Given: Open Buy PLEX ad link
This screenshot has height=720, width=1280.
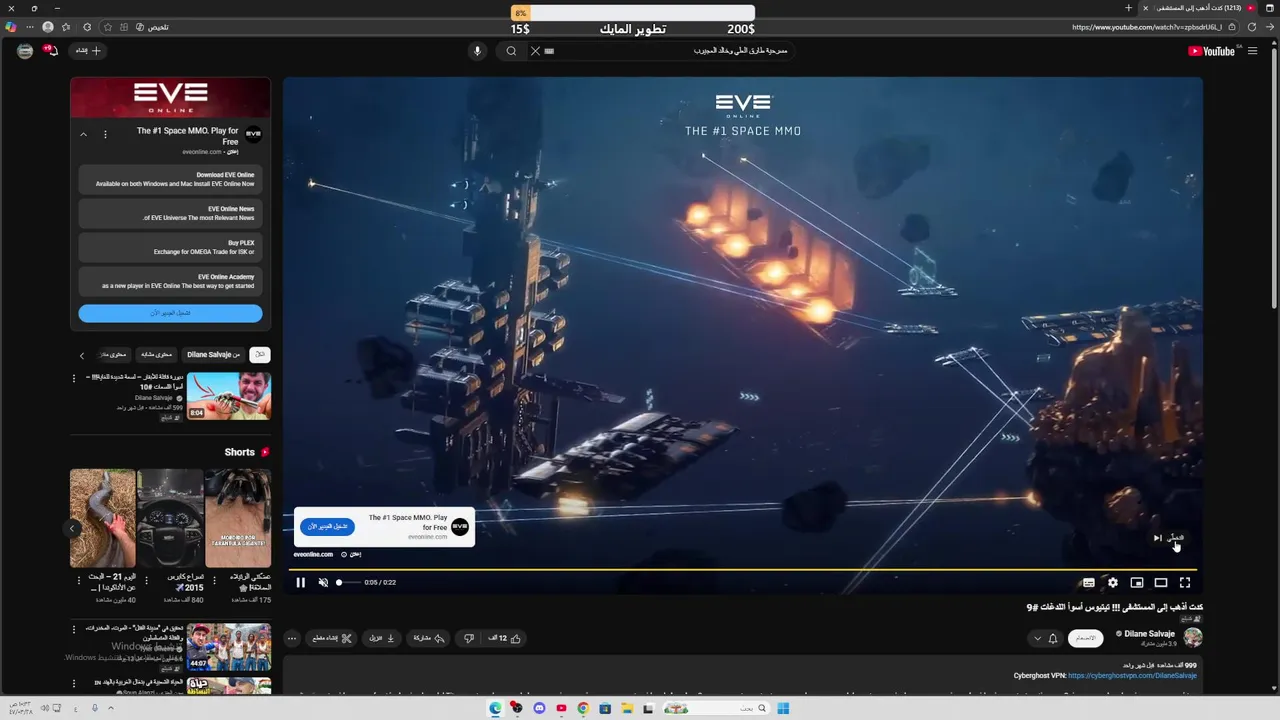Looking at the screenshot, I should 170,248.
